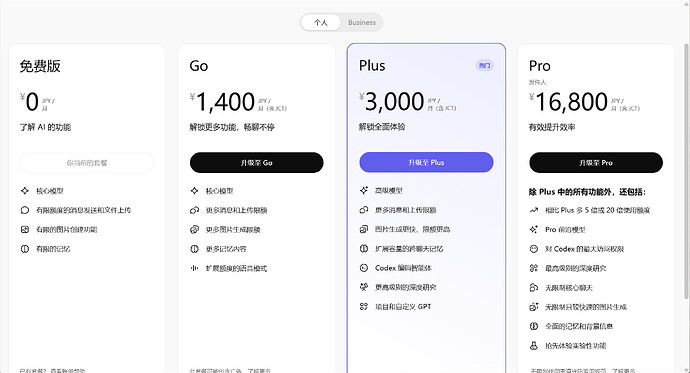Click memory icon beside 扩展容量的跨聊天记忆

[364, 249]
